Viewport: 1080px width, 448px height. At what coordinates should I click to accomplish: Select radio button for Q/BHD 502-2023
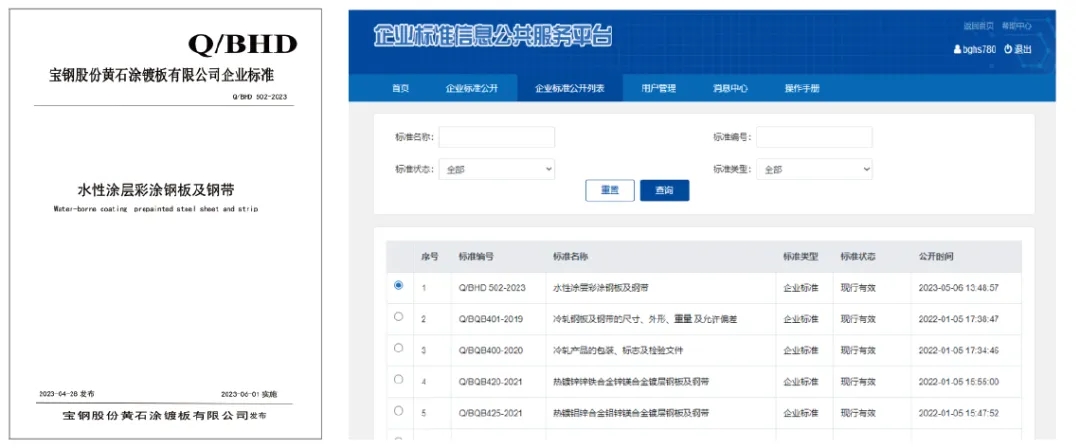pyautogui.click(x=399, y=286)
